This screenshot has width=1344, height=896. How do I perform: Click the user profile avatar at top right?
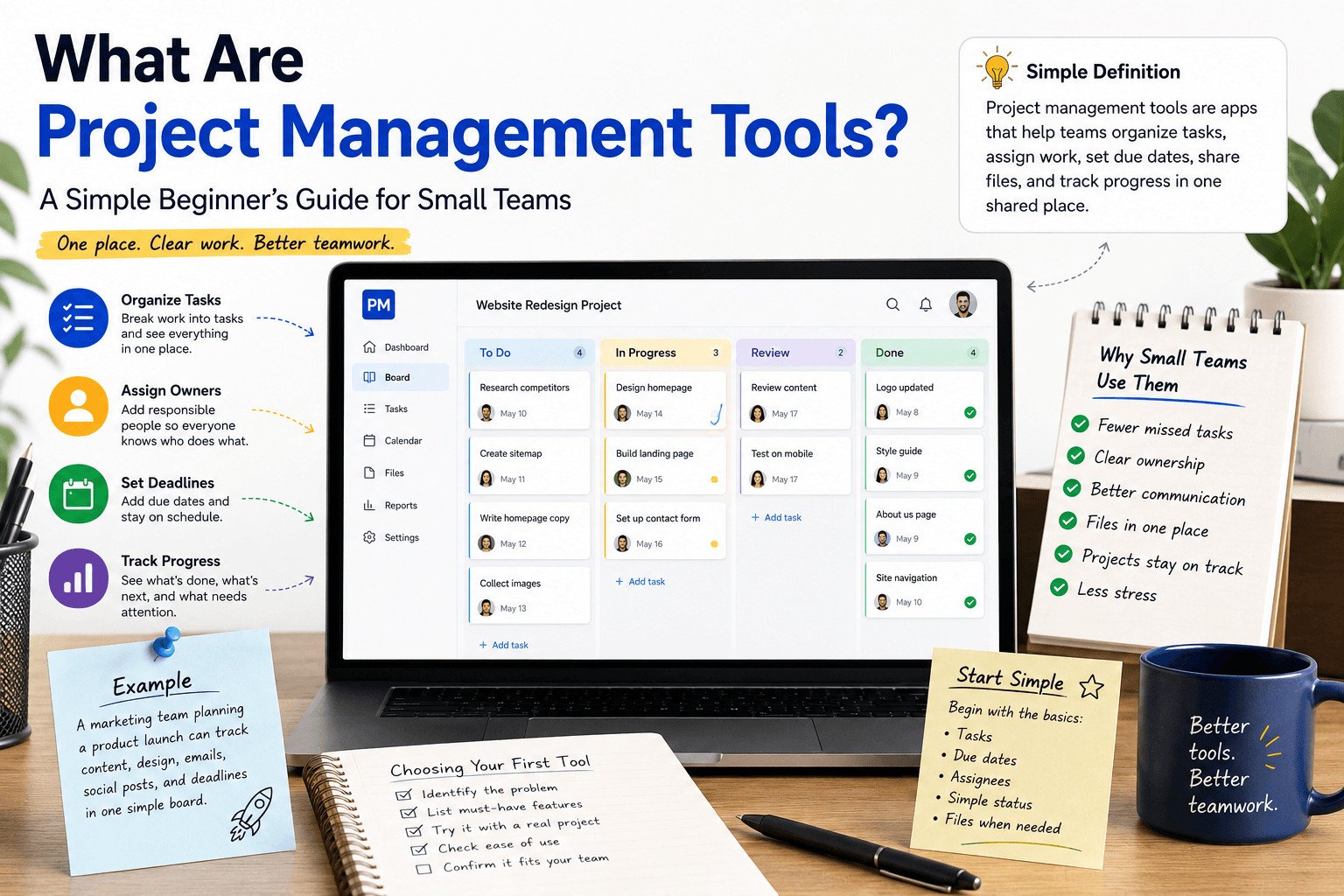[962, 304]
